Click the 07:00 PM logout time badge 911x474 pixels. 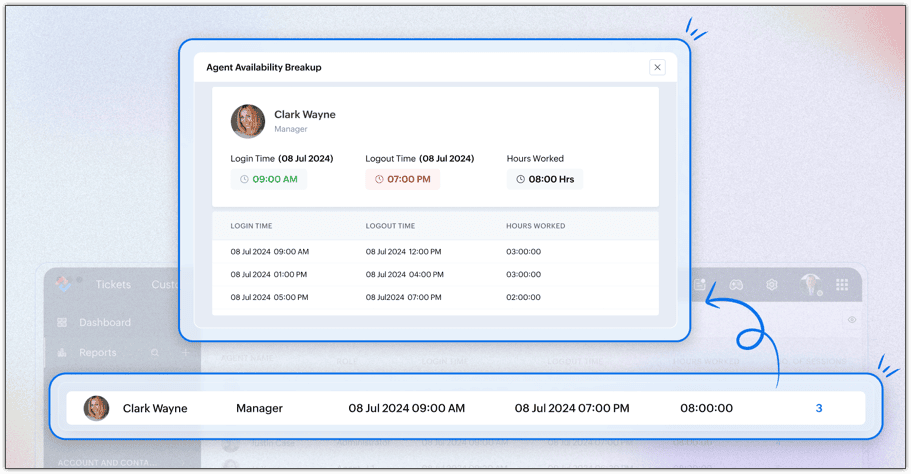[403, 179]
